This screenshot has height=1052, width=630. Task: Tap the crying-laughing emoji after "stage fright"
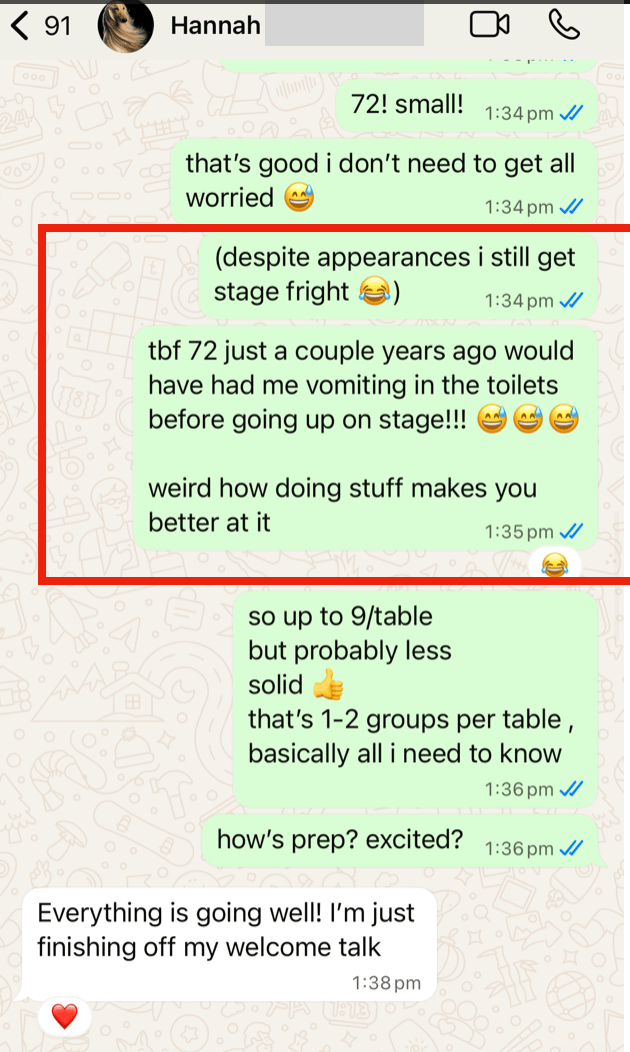click(374, 292)
